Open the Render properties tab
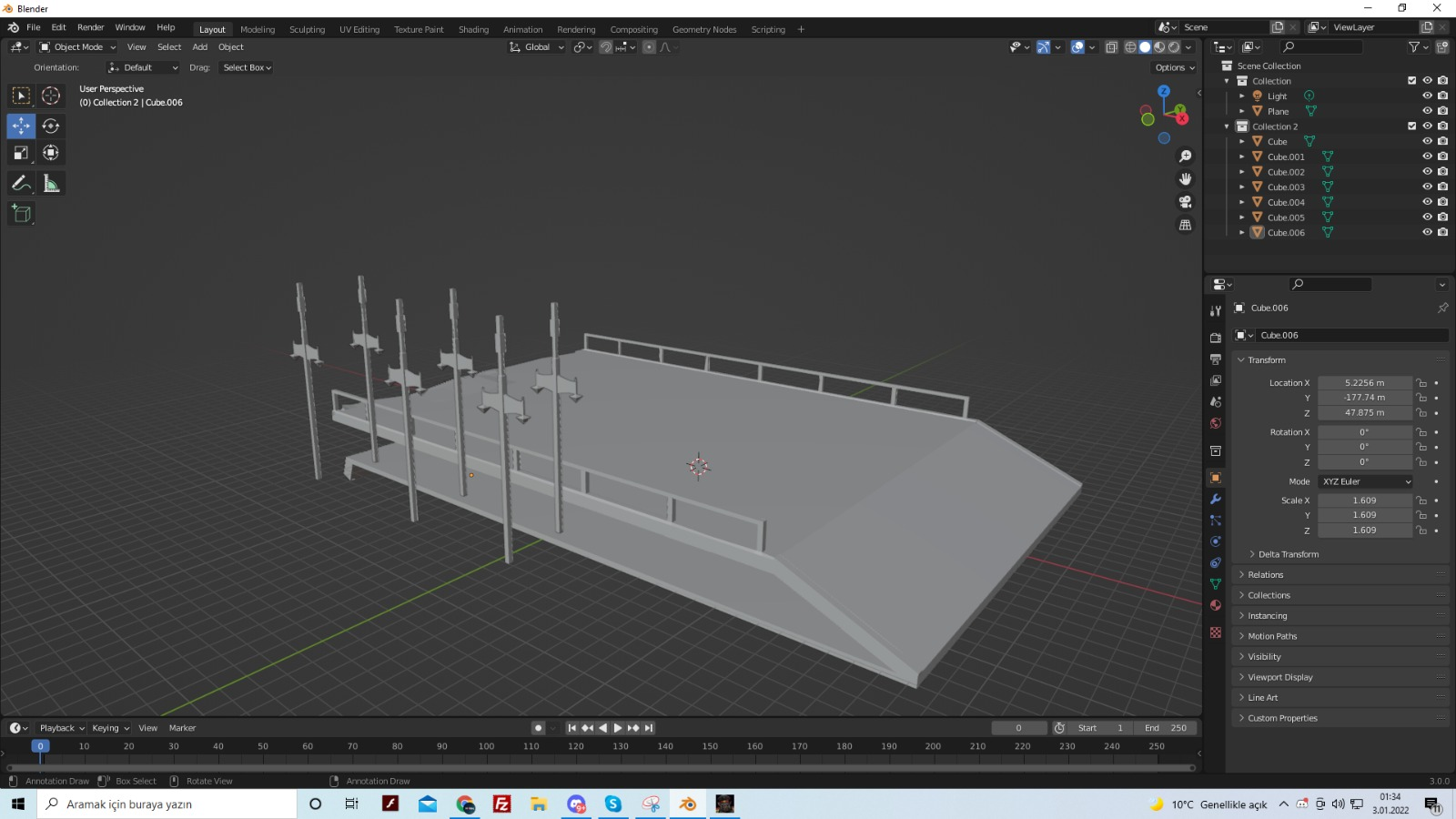1456x819 pixels. 1216,338
